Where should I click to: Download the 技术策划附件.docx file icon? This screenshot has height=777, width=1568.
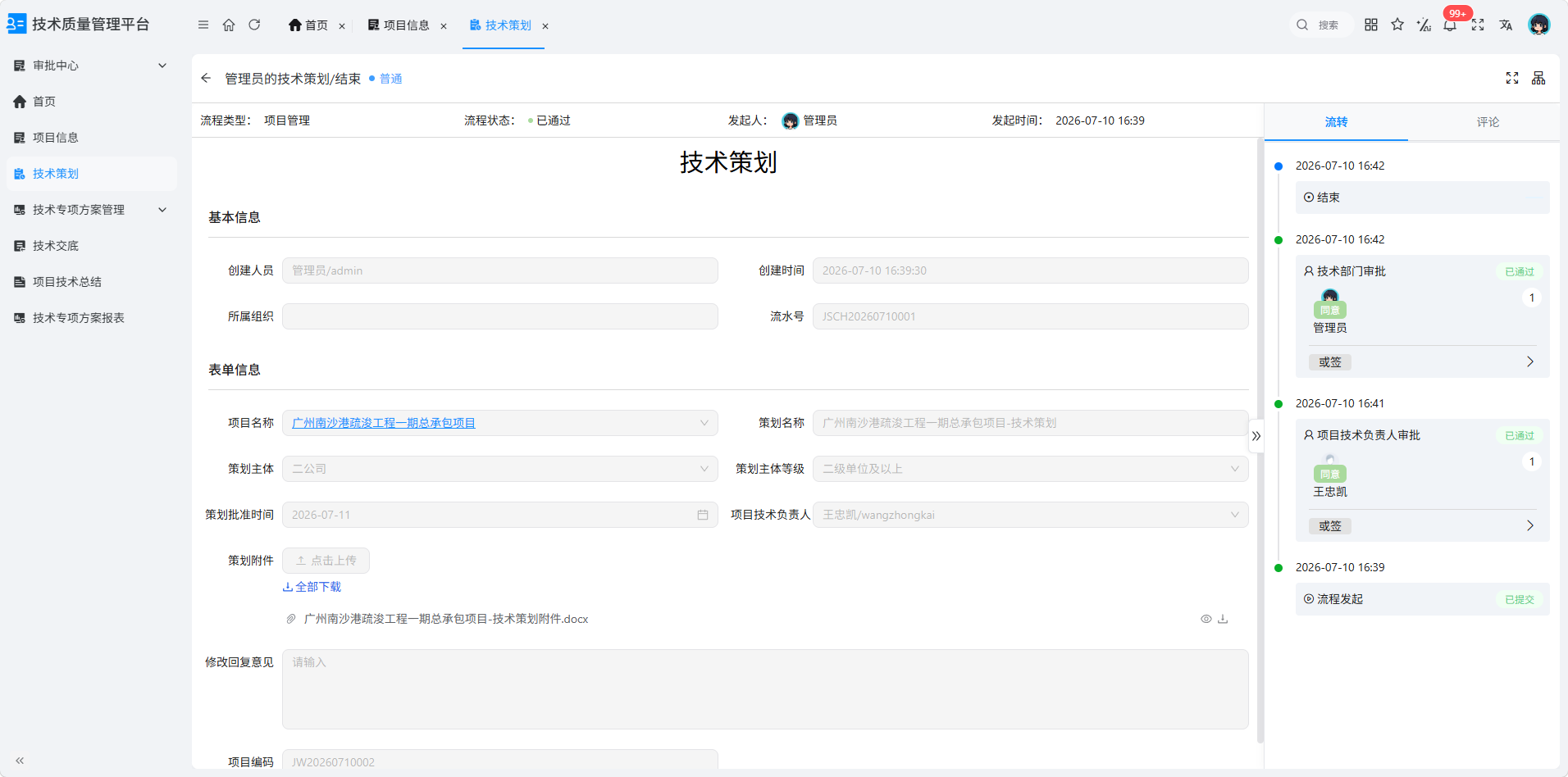(x=1223, y=619)
